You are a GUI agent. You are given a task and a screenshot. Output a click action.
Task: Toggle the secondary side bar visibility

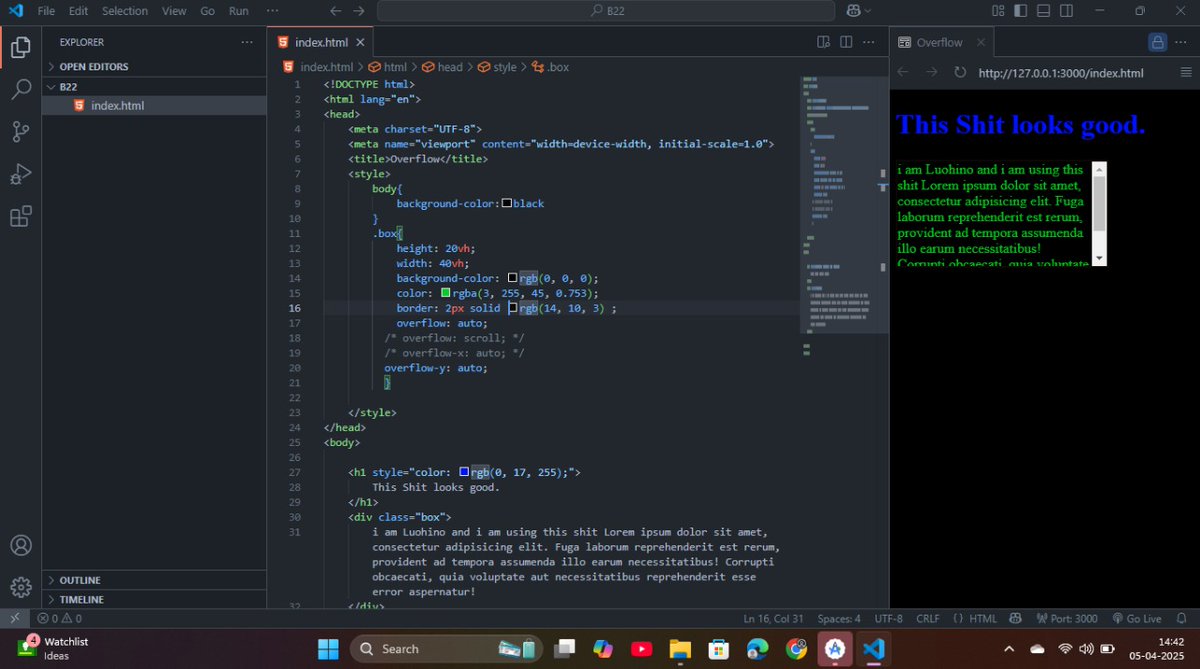(1066, 11)
